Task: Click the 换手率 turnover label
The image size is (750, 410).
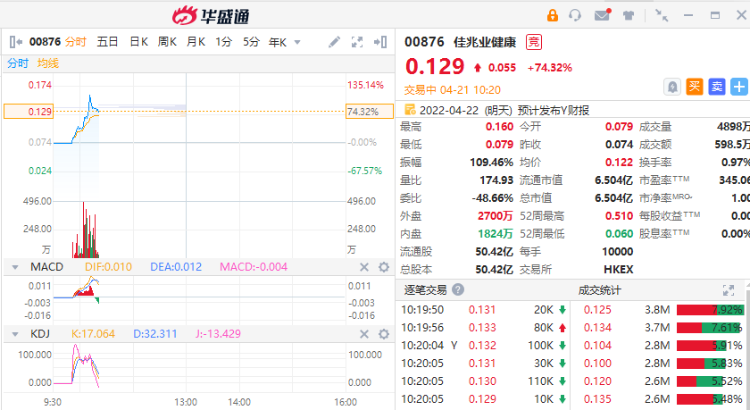Action: [655, 163]
